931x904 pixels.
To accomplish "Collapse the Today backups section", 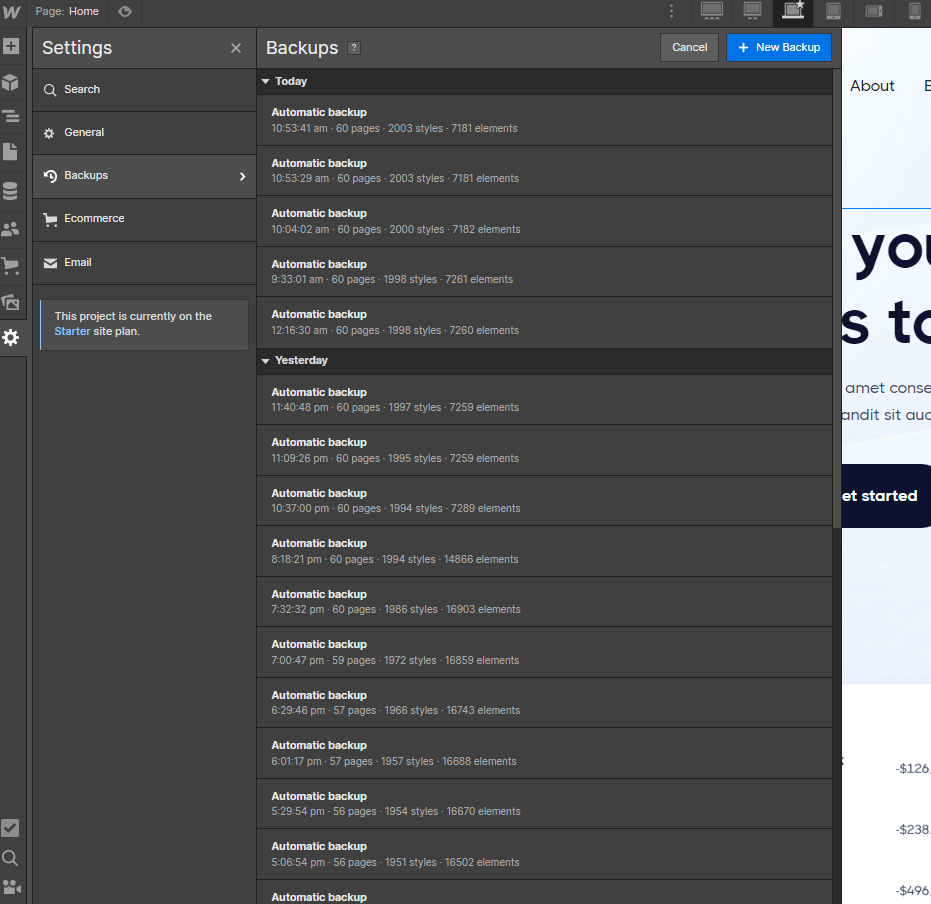I will tap(265, 81).
